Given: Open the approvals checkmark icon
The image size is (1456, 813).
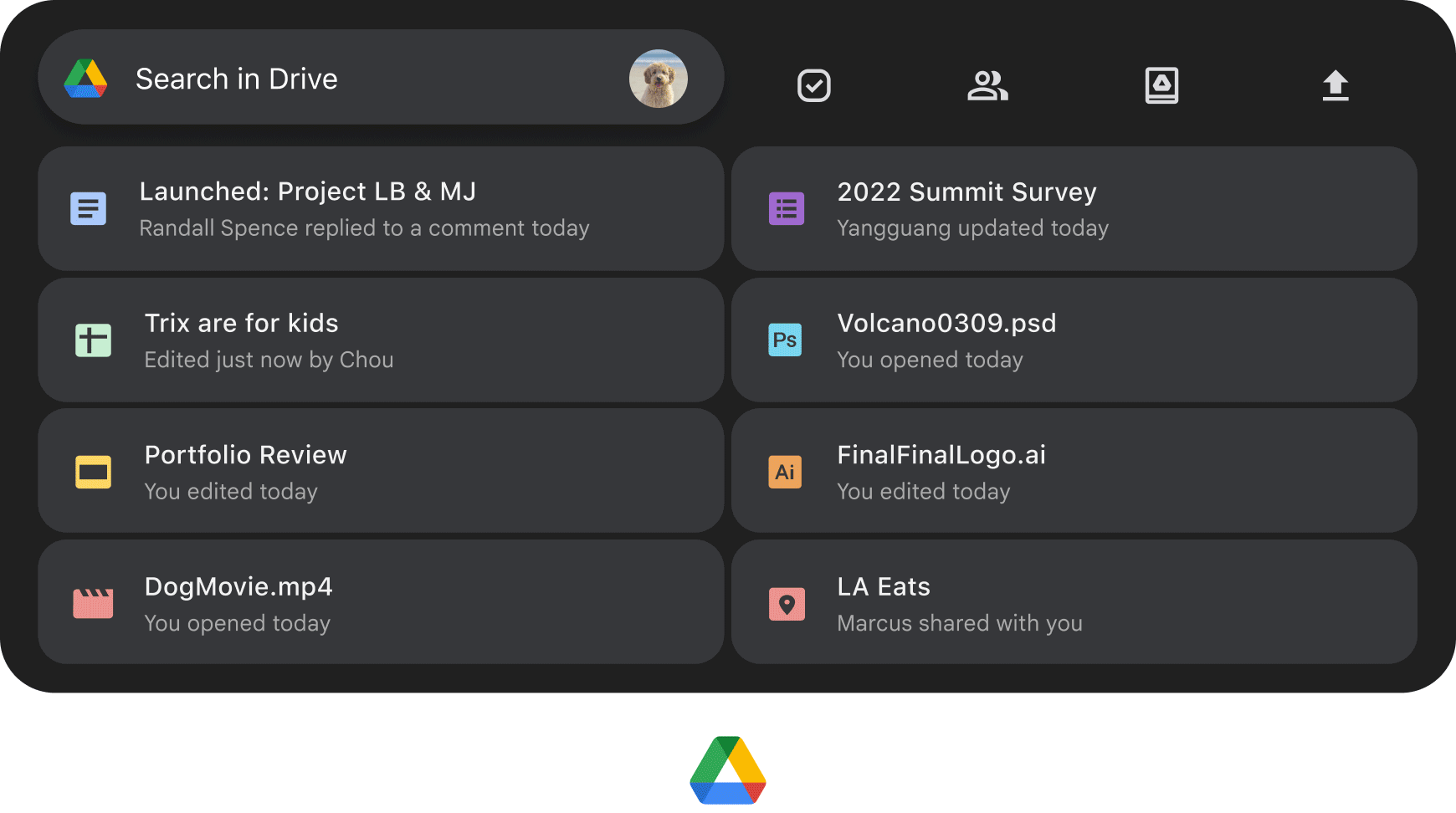Looking at the screenshot, I should (x=813, y=85).
